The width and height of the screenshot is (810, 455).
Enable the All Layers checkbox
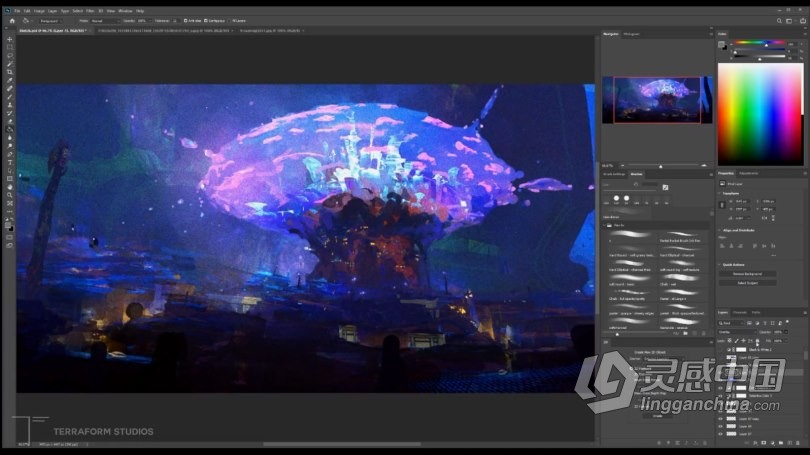(x=232, y=20)
